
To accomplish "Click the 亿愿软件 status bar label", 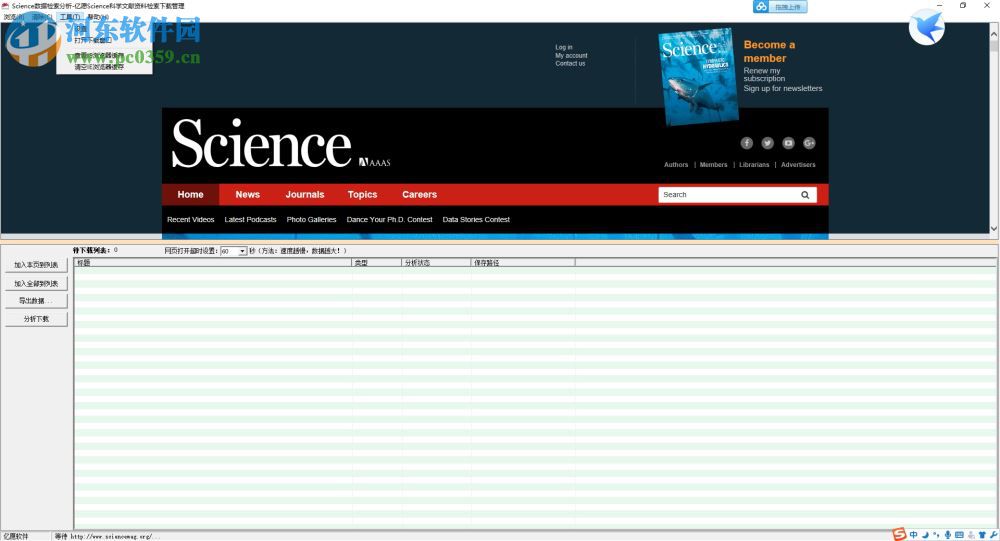I will 16,537.
